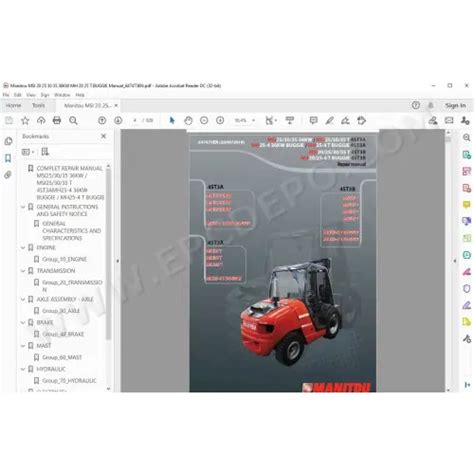The height and width of the screenshot is (474, 474).
Task: Expand the right tools pane bottom arrow
Action: click(x=467, y=385)
